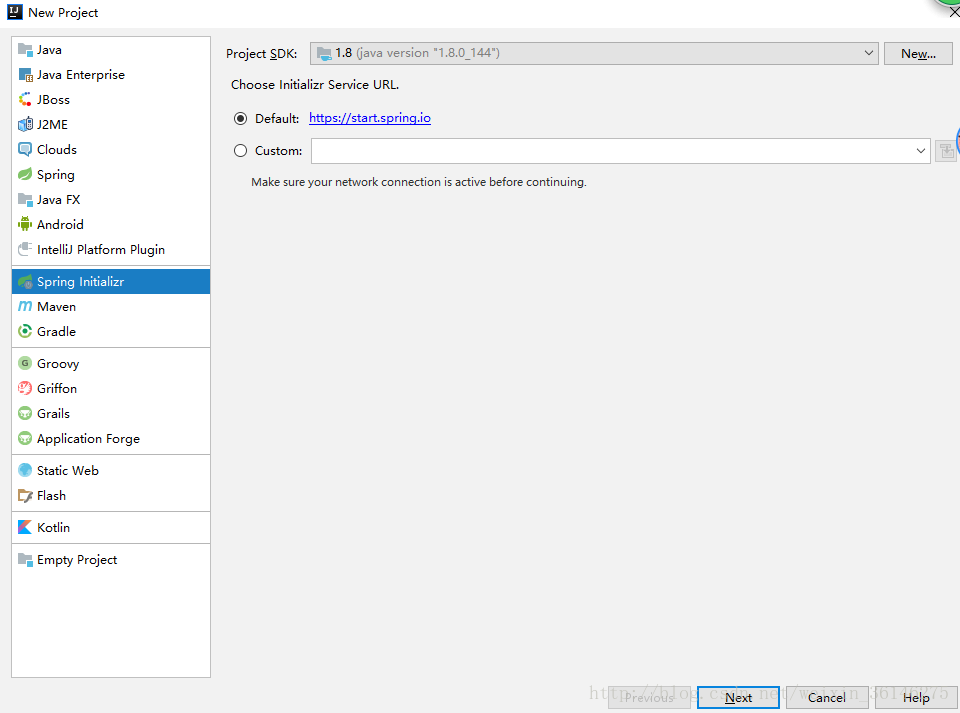This screenshot has width=960, height=713.
Task: Select Maven project type label
Action: point(56,307)
